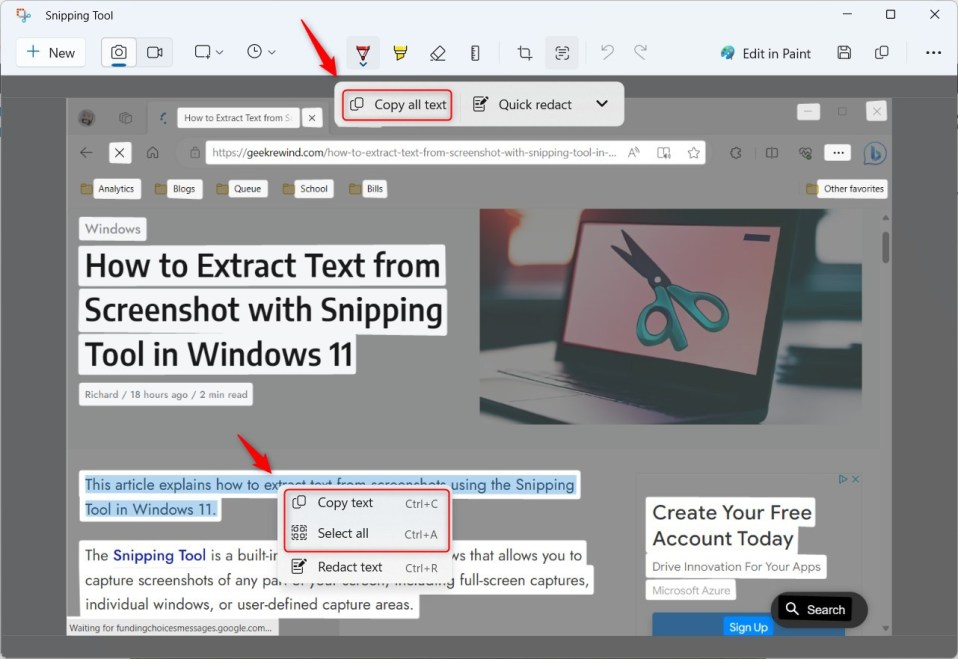Click the geekrewind.com address bar
Viewport: 958px width, 659px height.
414,153
